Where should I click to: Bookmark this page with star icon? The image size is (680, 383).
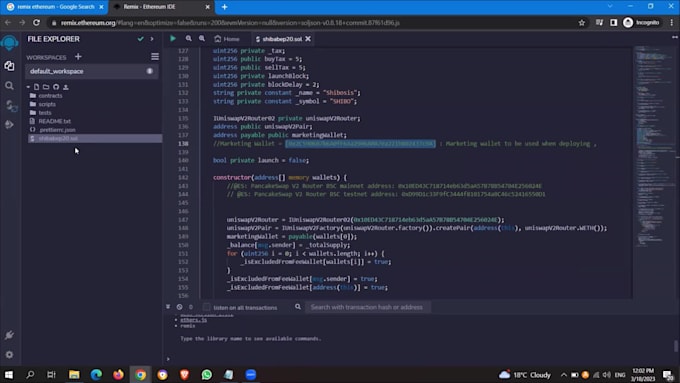click(582, 23)
